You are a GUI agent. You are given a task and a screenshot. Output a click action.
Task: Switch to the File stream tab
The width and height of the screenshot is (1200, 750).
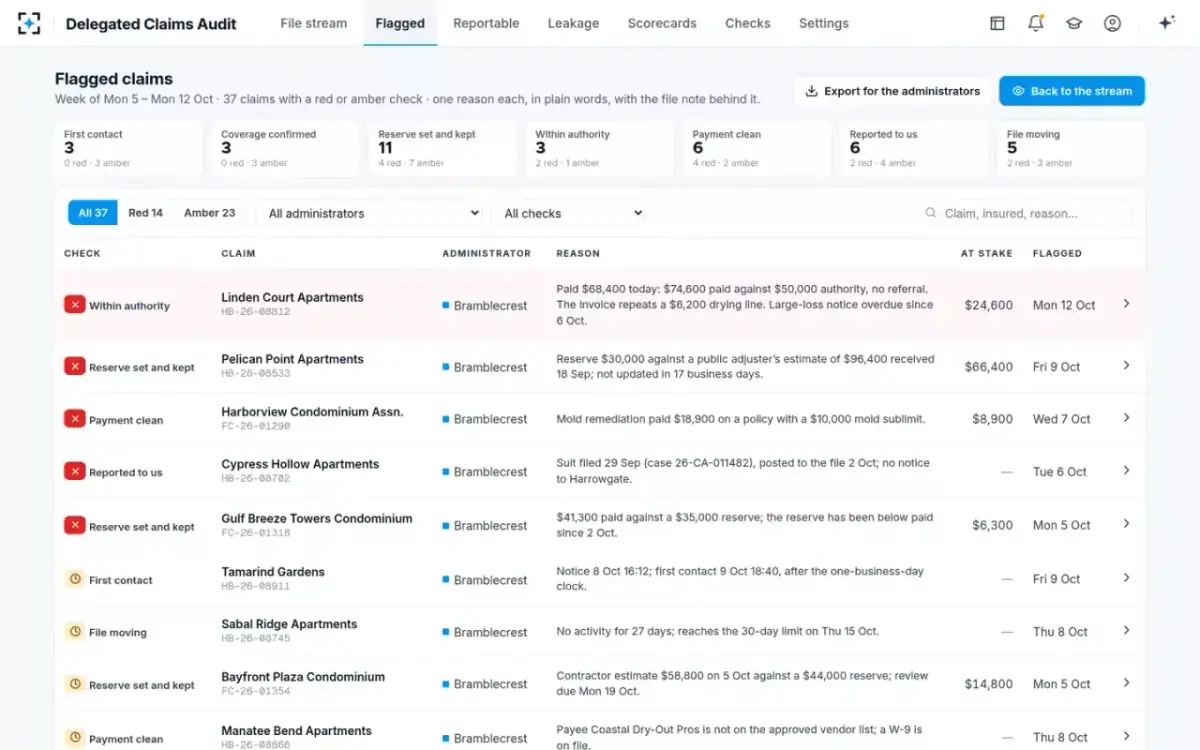click(x=314, y=23)
